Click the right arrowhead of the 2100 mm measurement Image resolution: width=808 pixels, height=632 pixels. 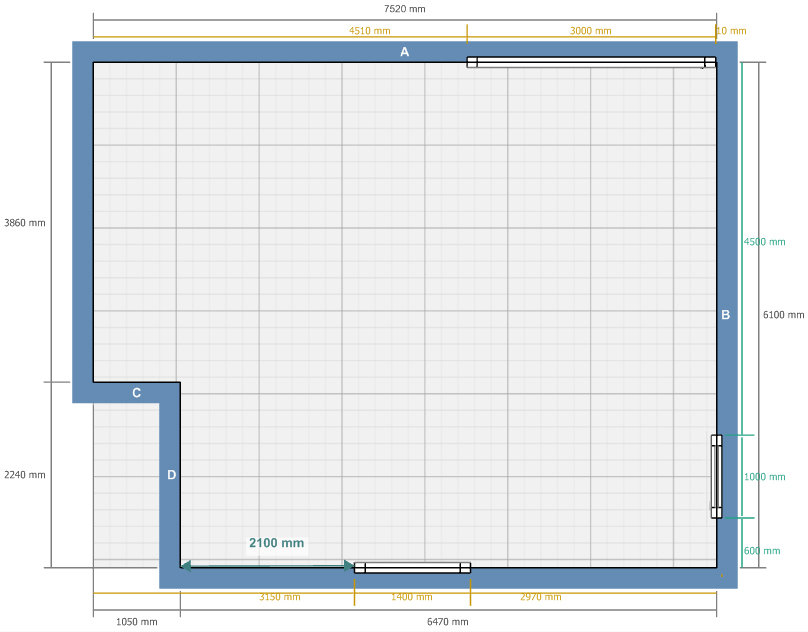pos(349,566)
